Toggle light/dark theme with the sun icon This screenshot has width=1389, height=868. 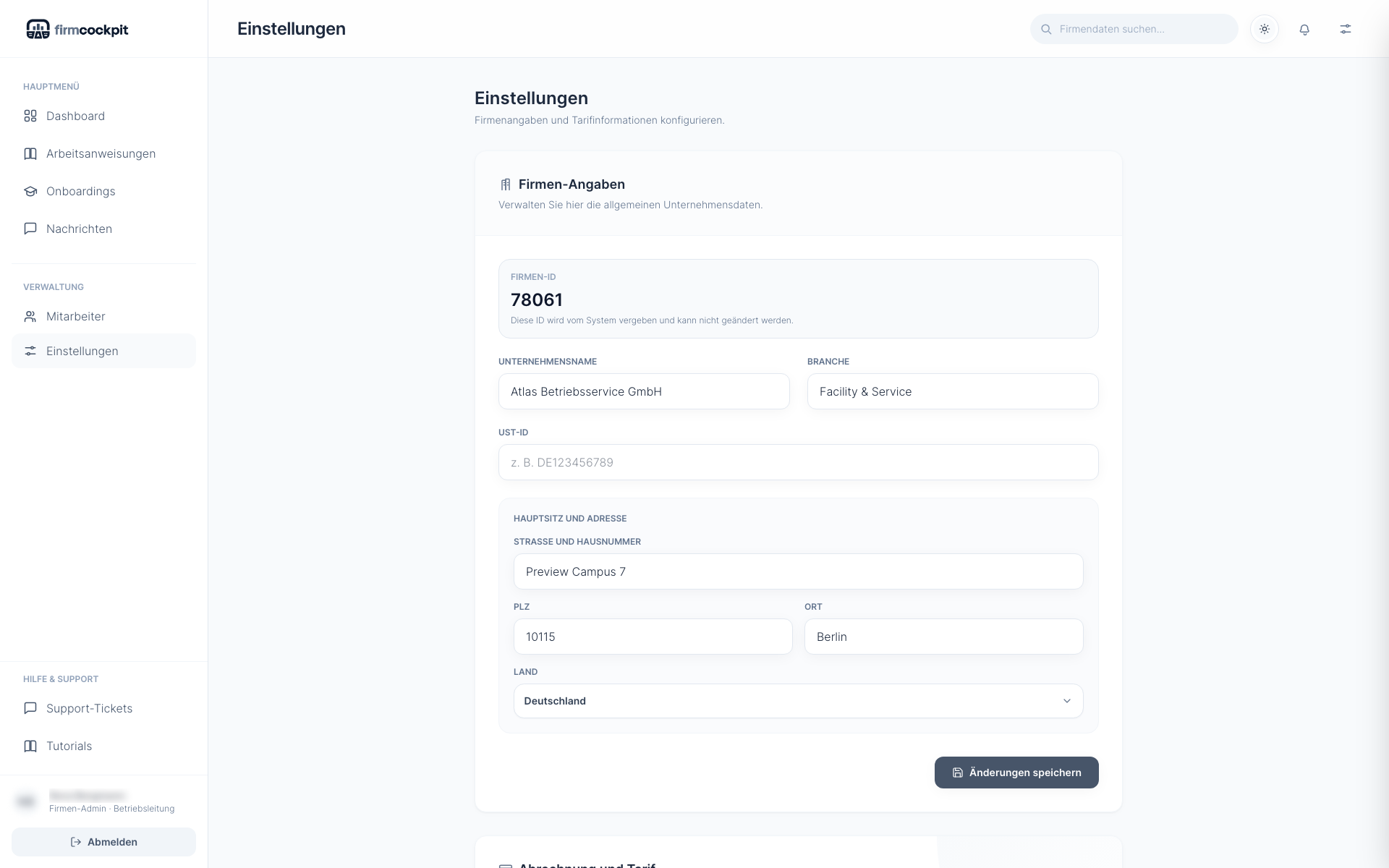(x=1265, y=29)
